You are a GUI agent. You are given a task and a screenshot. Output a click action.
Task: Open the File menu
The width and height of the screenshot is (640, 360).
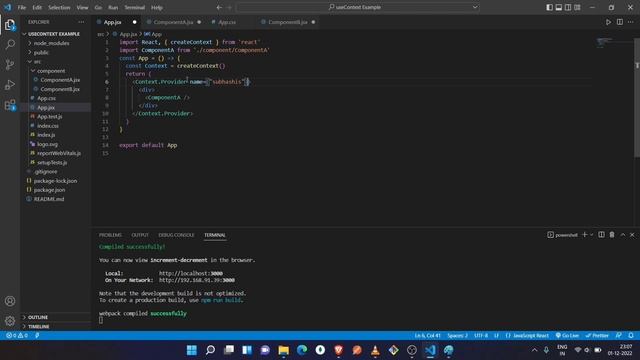22,7
